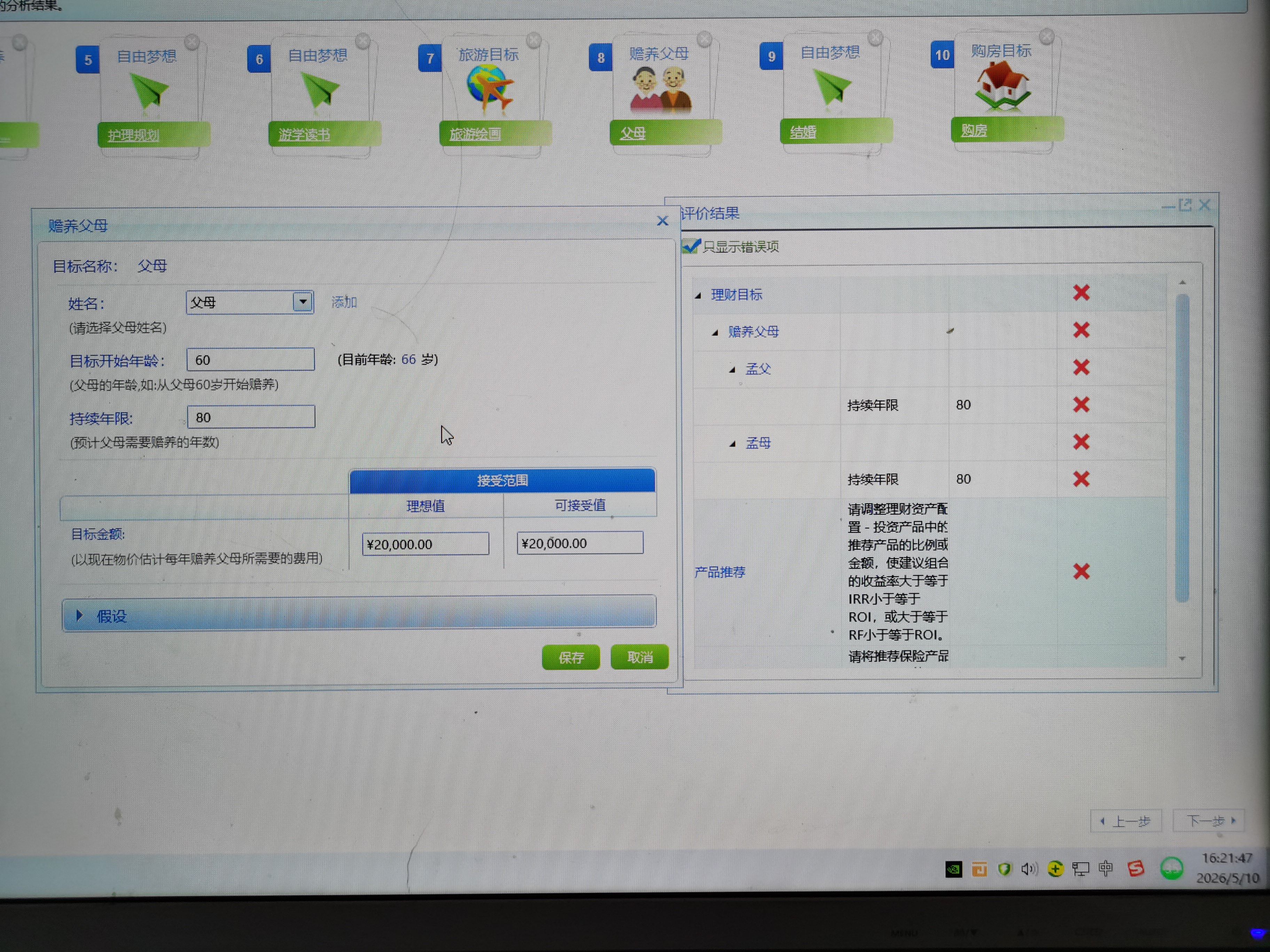
Task: Select the elderly couple icon on 赡养父母 card
Action: click(x=661, y=89)
